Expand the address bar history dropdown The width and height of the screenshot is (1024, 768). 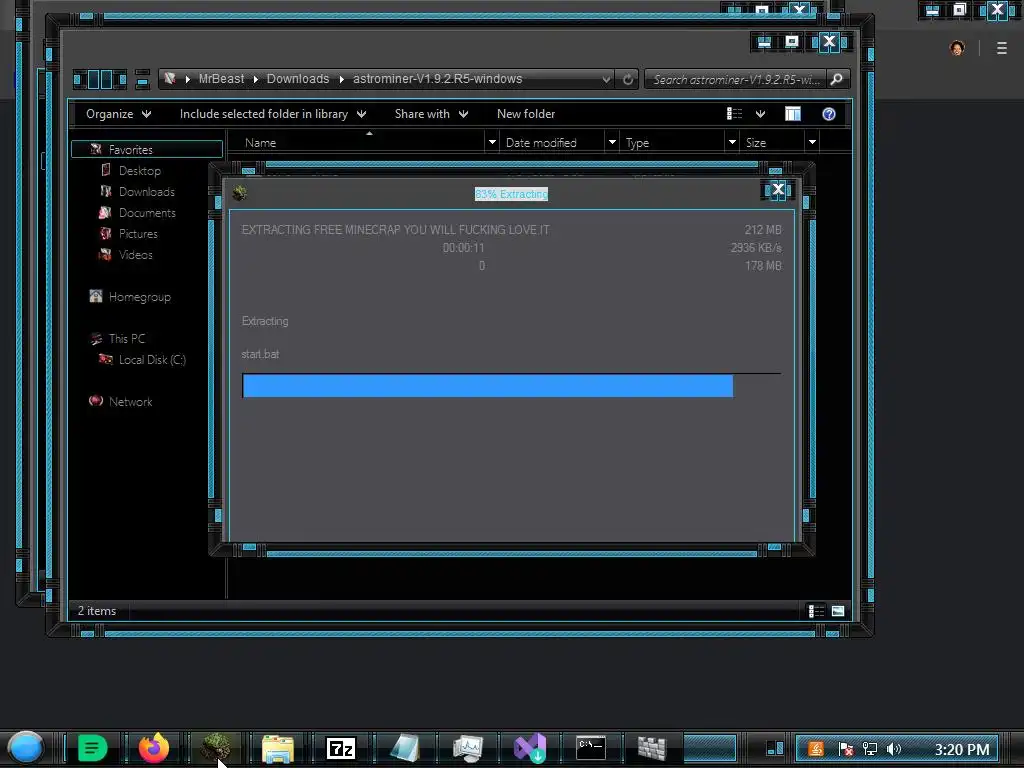606,79
